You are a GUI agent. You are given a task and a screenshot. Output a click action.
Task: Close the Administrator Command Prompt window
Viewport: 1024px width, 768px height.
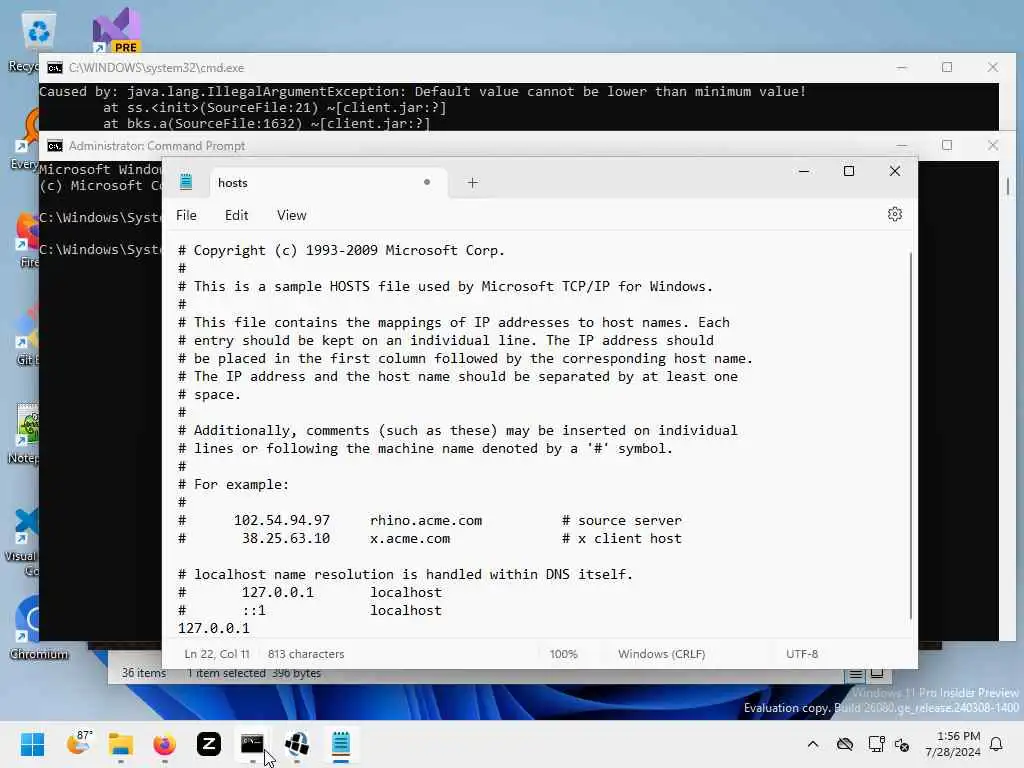point(993,145)
